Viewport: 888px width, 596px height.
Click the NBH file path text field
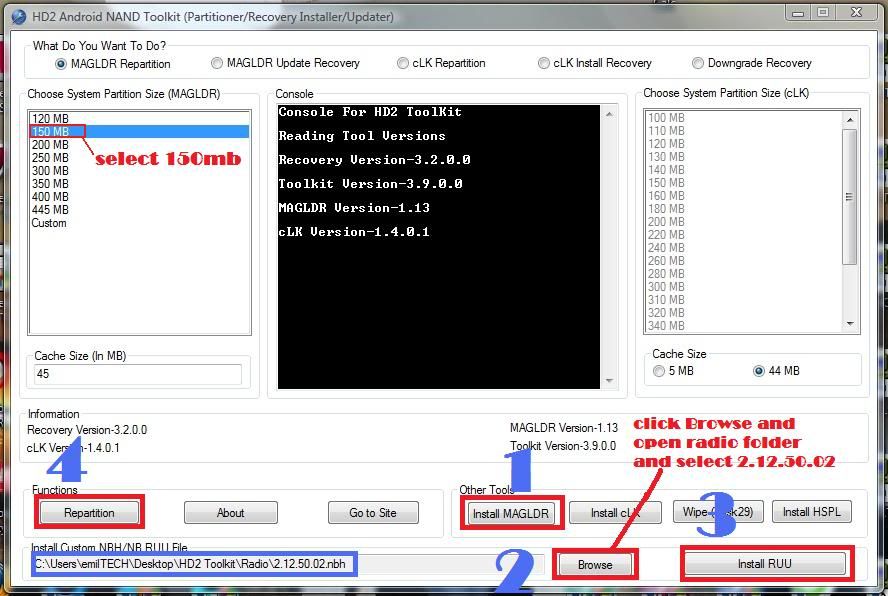pos(286,564)
